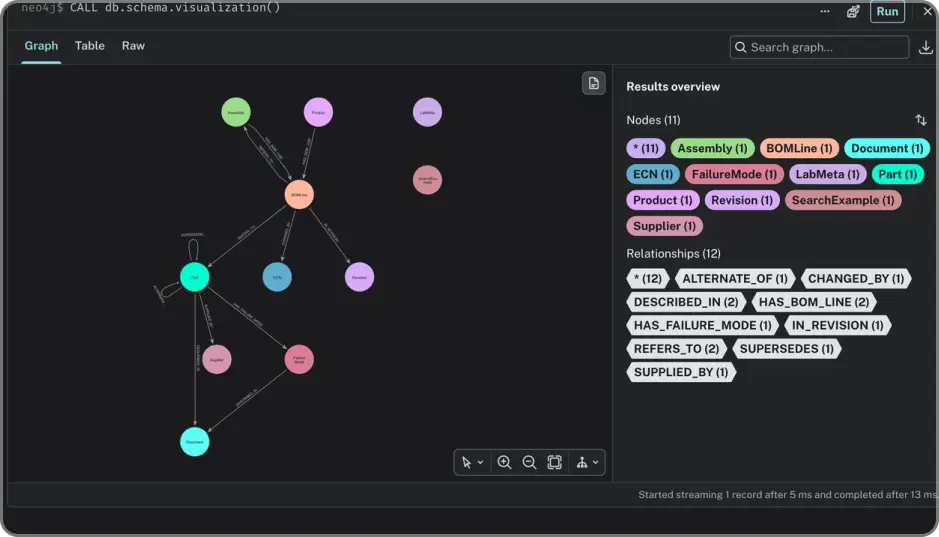Switch to the Graph tab

(x=41, y=46)
